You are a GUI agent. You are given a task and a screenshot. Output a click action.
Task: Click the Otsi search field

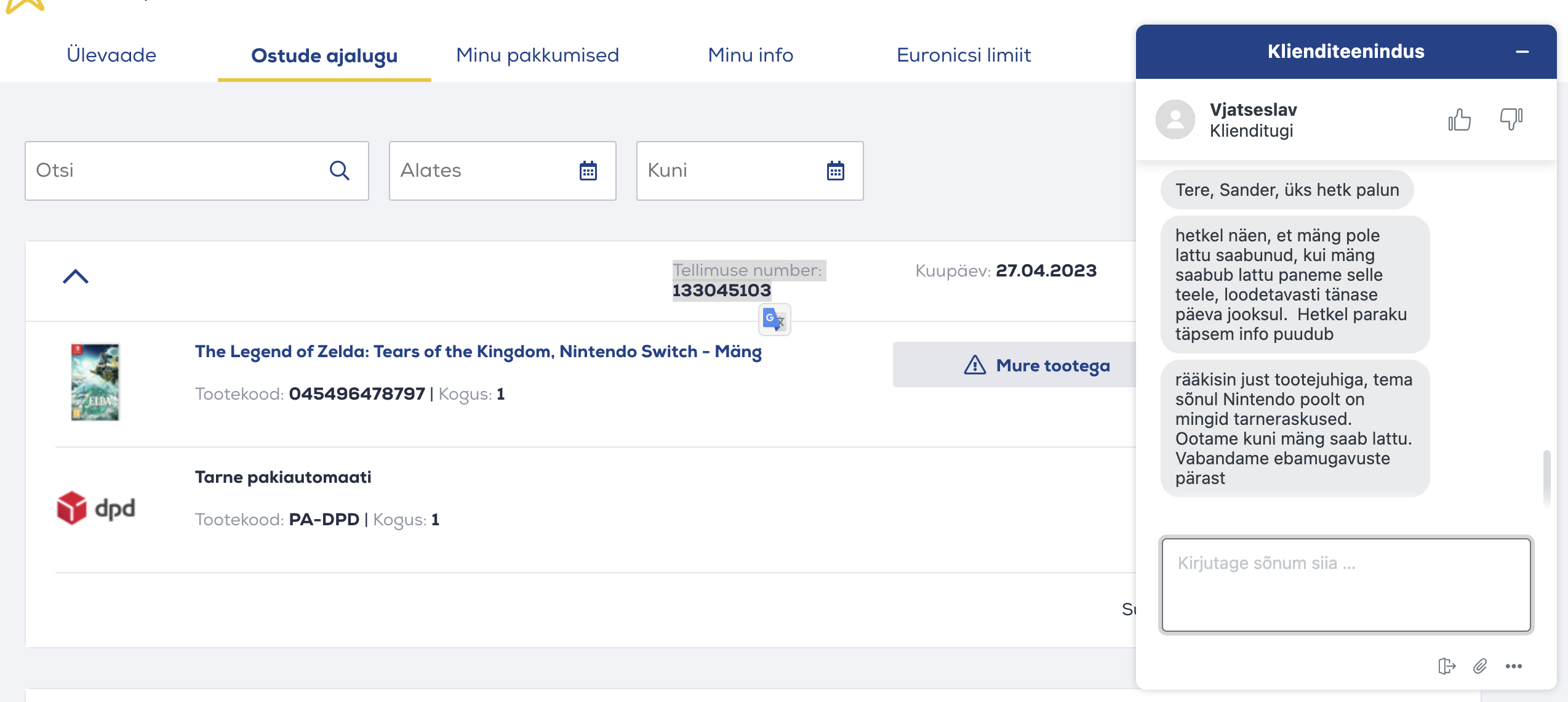click(x=197, y=171)
